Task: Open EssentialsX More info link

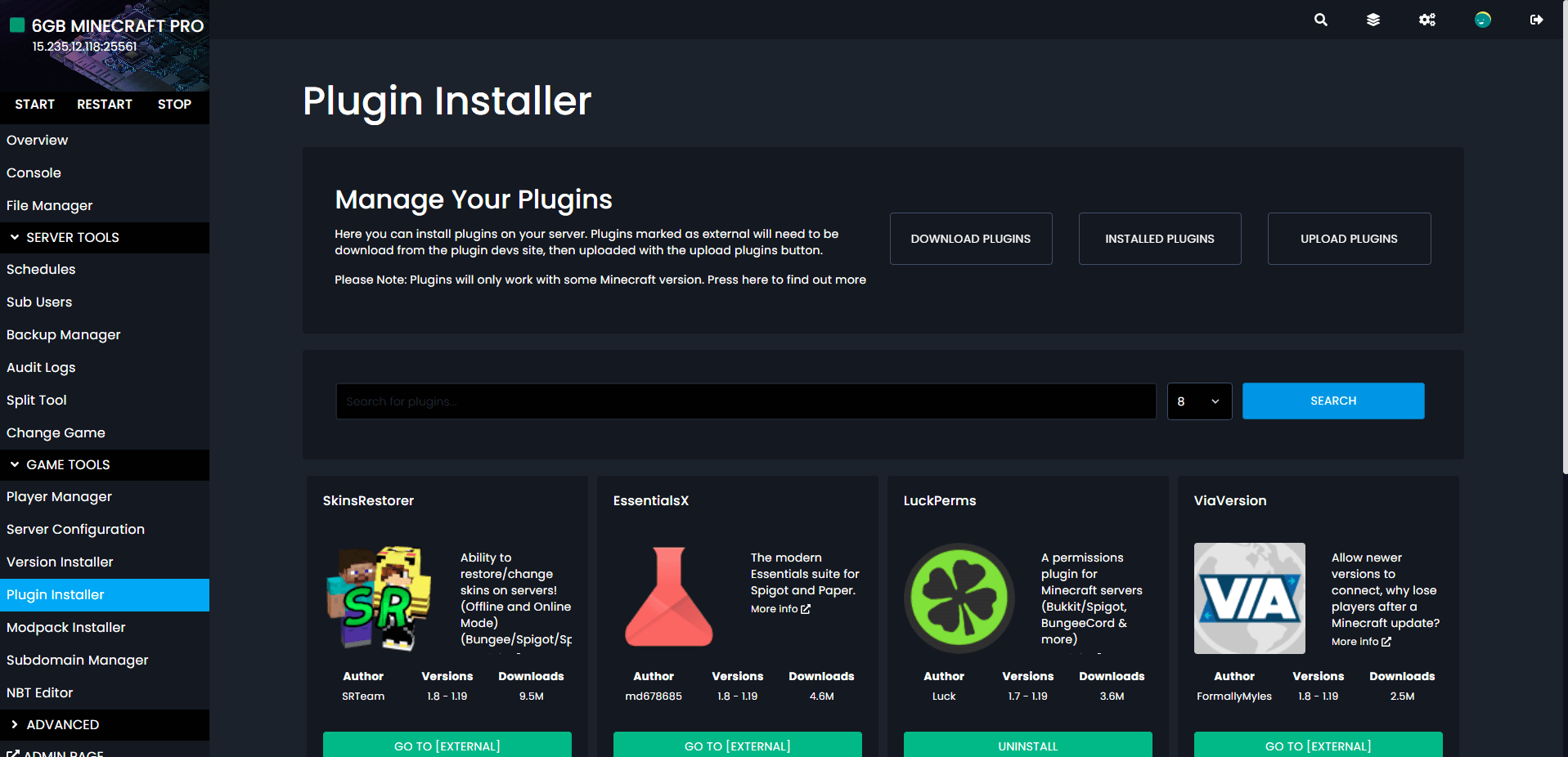Action: [780, 609]
